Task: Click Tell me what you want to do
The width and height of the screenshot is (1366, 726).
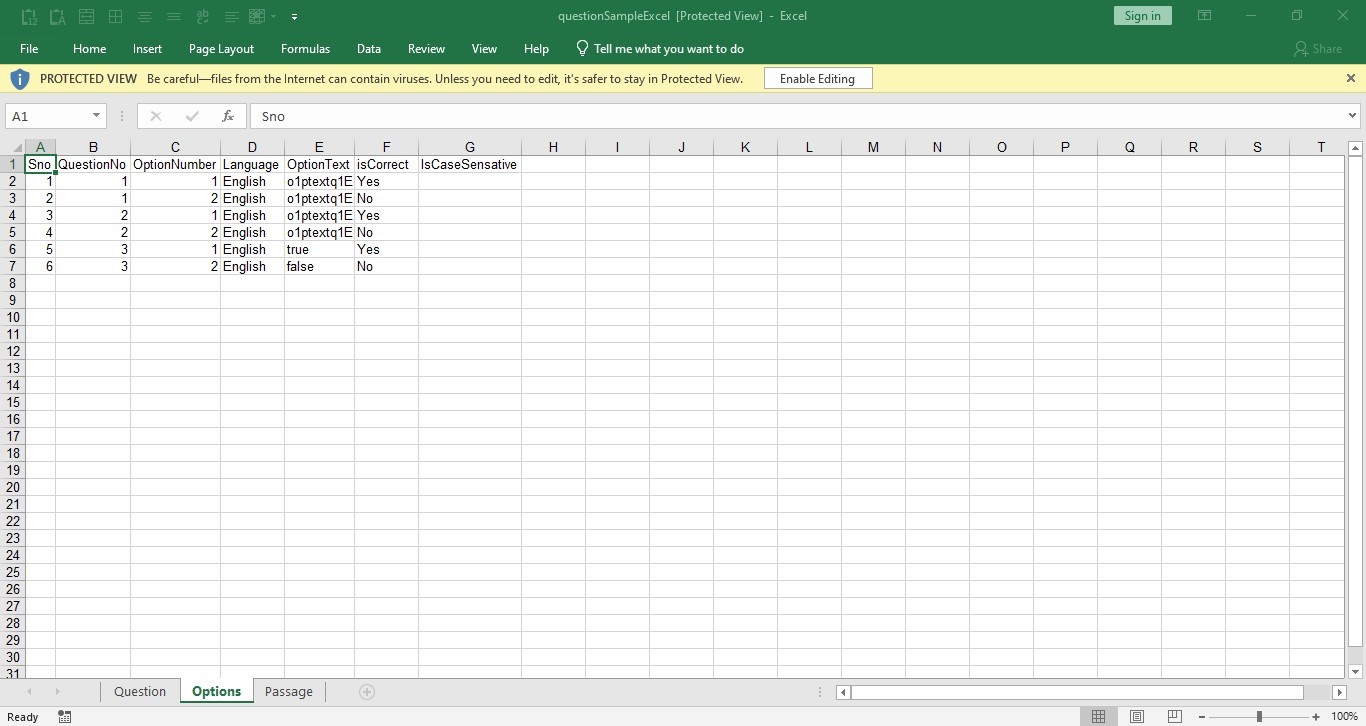Action: [x=669, y=48]
